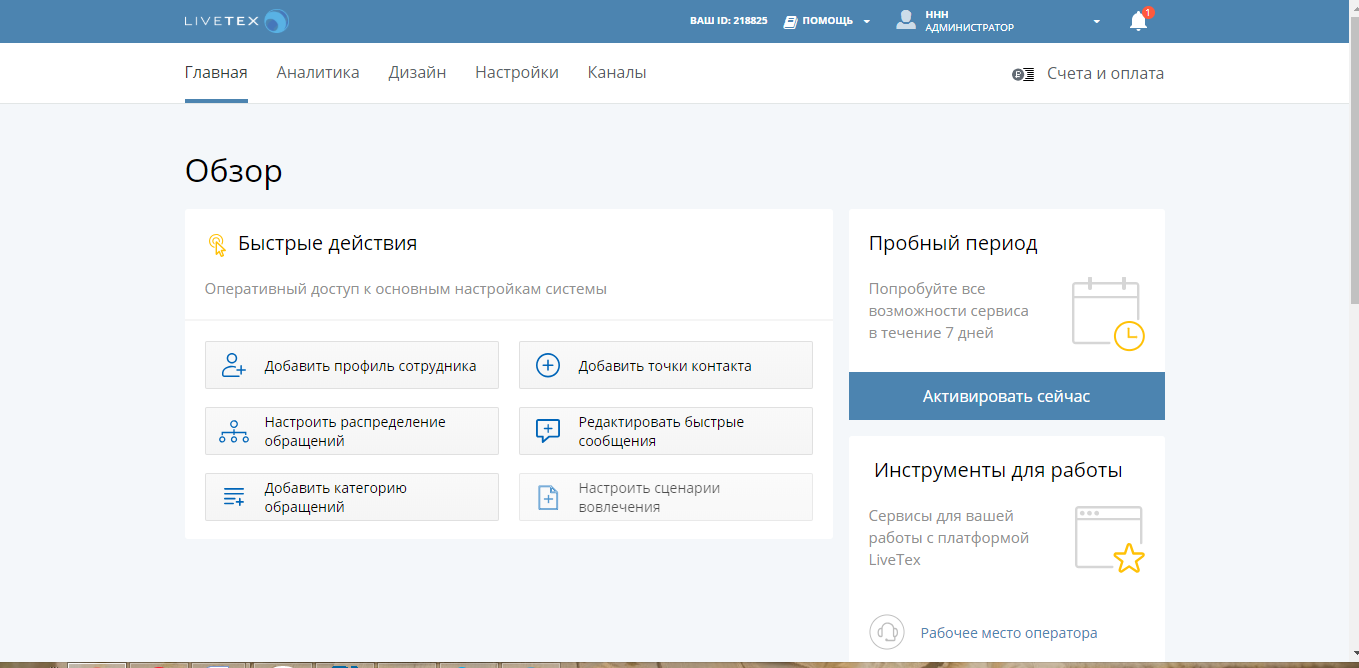Click the operator workspace headset icon
The width and height of the screenshot is (1359, 668).
pyautogui.click(x=887, y=632)
